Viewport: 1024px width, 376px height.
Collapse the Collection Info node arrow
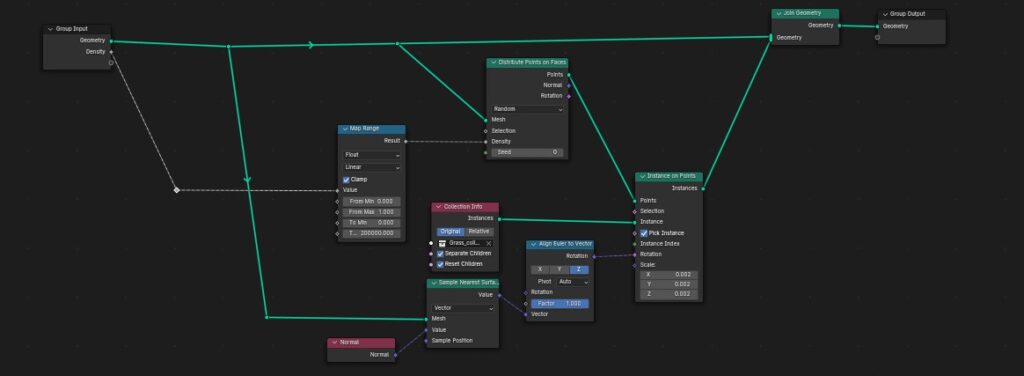pyautogui.click(x=439, y=207)
